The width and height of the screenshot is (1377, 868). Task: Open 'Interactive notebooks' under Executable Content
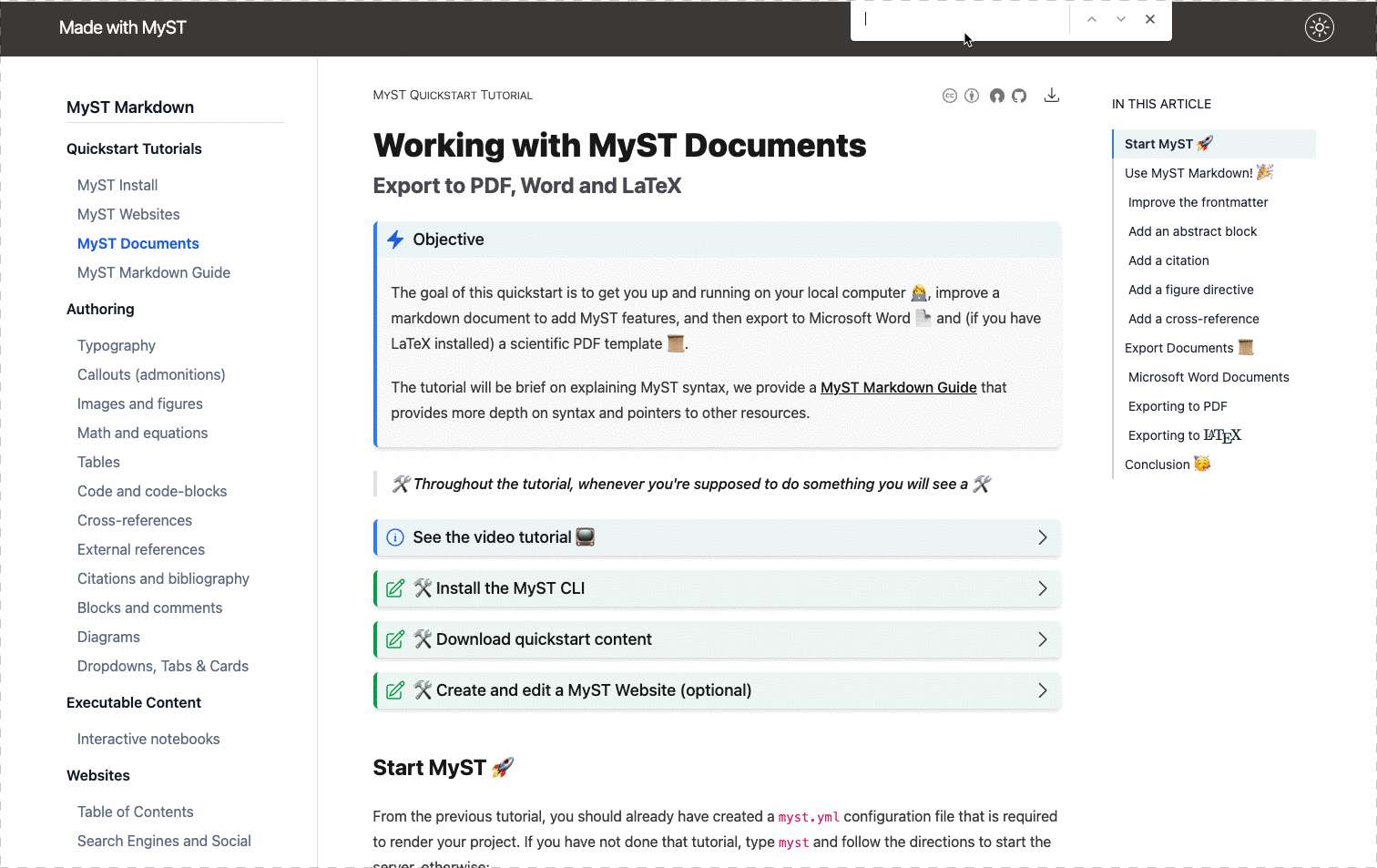click(x=148, y=739)
